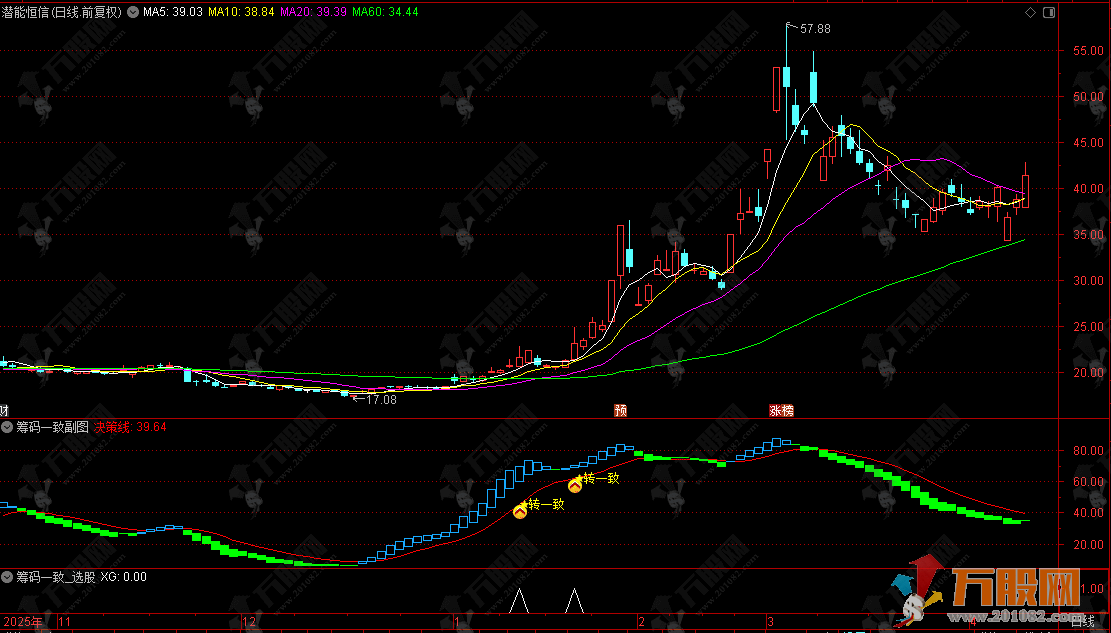Expand the 筹码一致副图 indicator dropdown arrow
The width and height of the screenshot is (1111, 633).
tap(8, 426)
